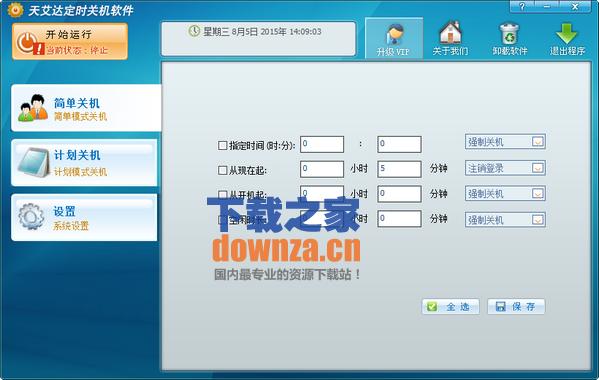Click the 开始运行 power icon

(27, 42)
